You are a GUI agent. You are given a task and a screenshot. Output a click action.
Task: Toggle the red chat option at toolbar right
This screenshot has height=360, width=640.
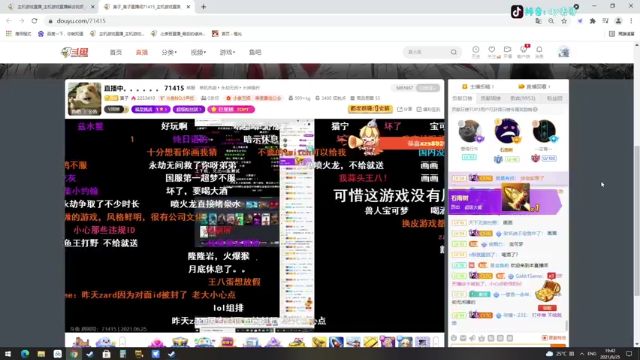click(554, 338)
